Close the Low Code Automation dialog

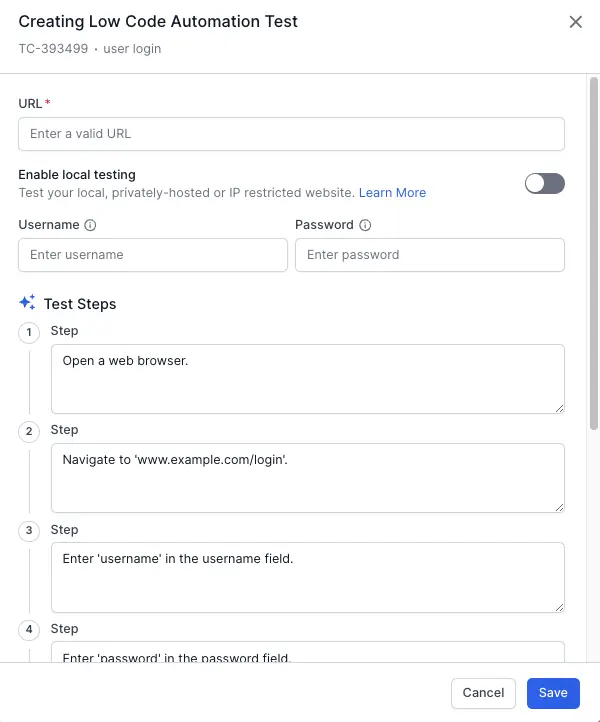[x=575, y=22]
